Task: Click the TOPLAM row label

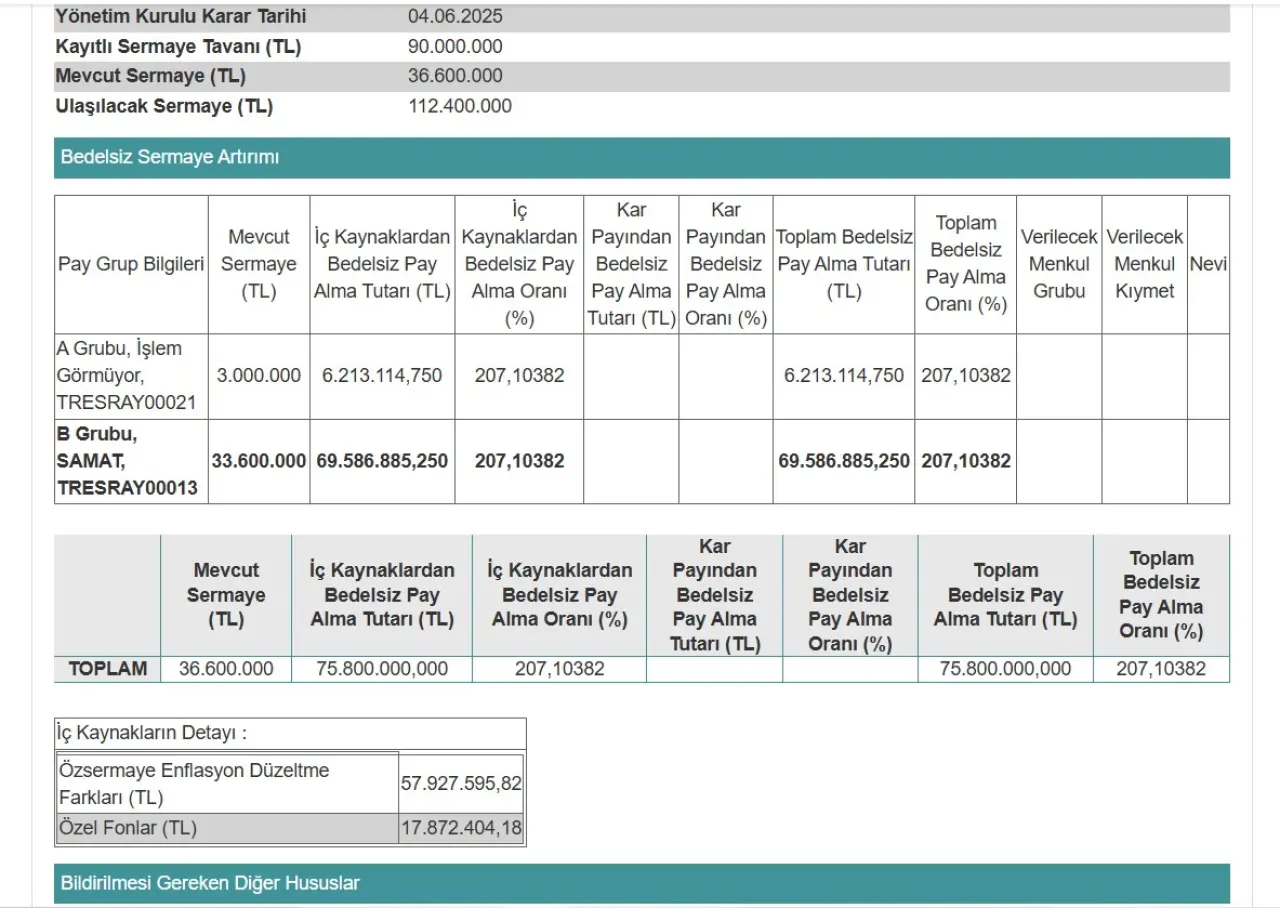Action: pos(107,669)
